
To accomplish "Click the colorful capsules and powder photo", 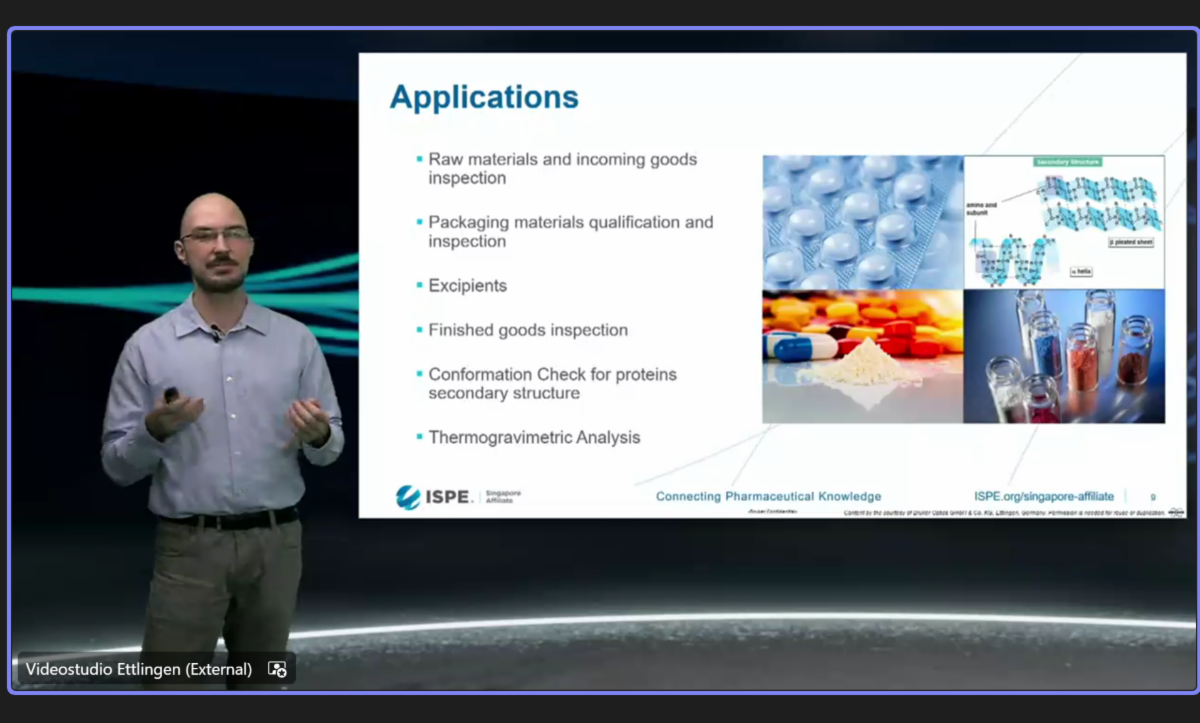I will 862,356.
